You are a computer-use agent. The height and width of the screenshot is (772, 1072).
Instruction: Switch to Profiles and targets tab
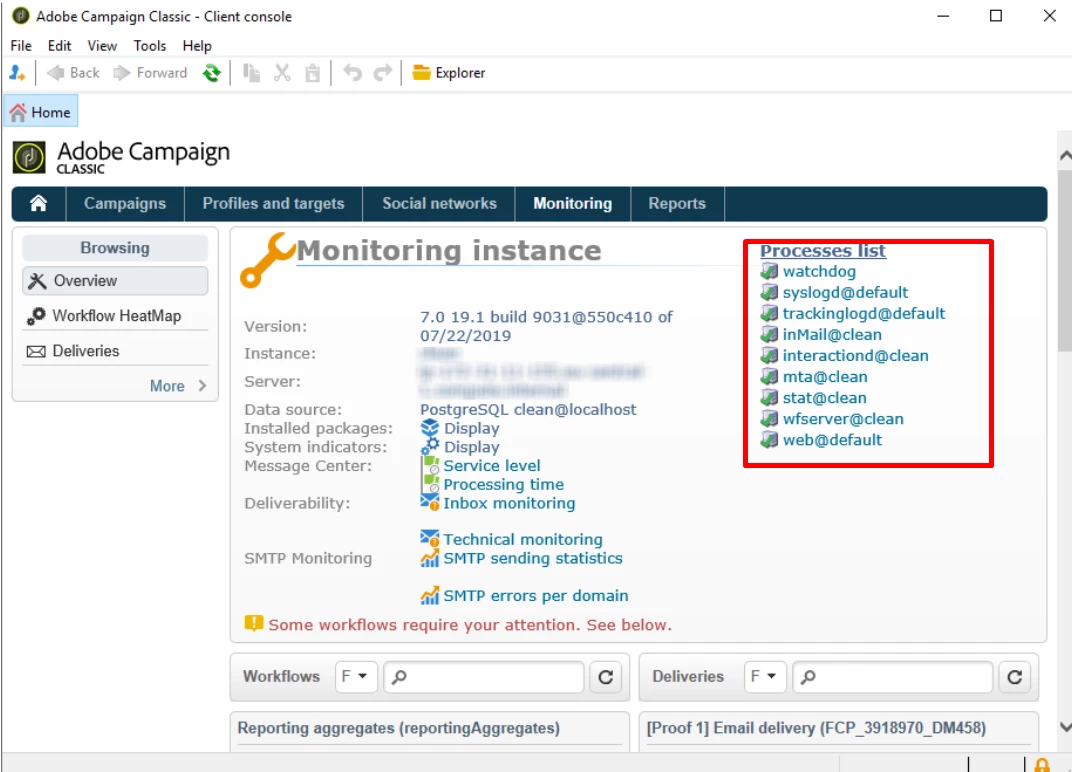pos(273,204)
